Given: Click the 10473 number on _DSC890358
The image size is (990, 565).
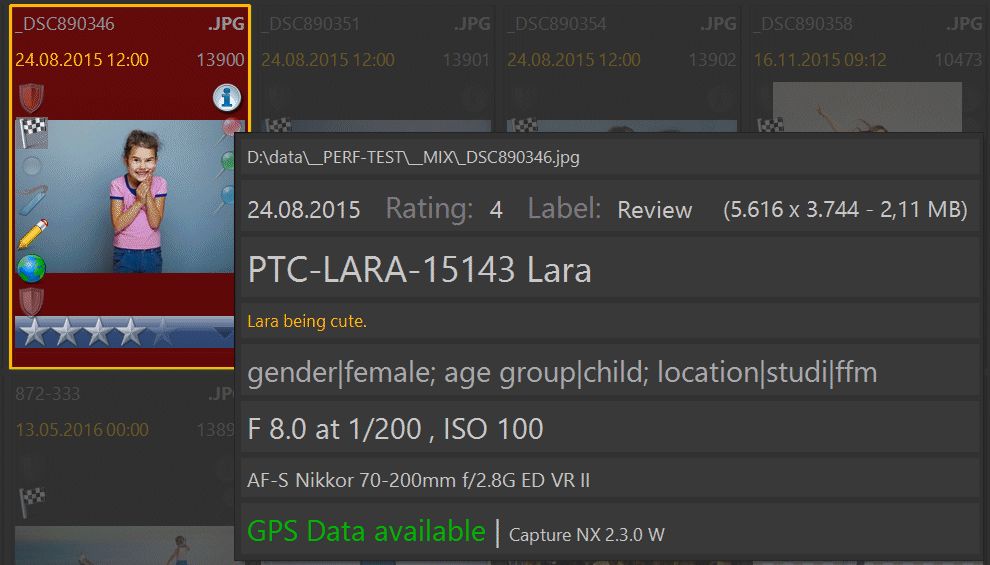Looking at the screenshot, I should coord(958,60).
